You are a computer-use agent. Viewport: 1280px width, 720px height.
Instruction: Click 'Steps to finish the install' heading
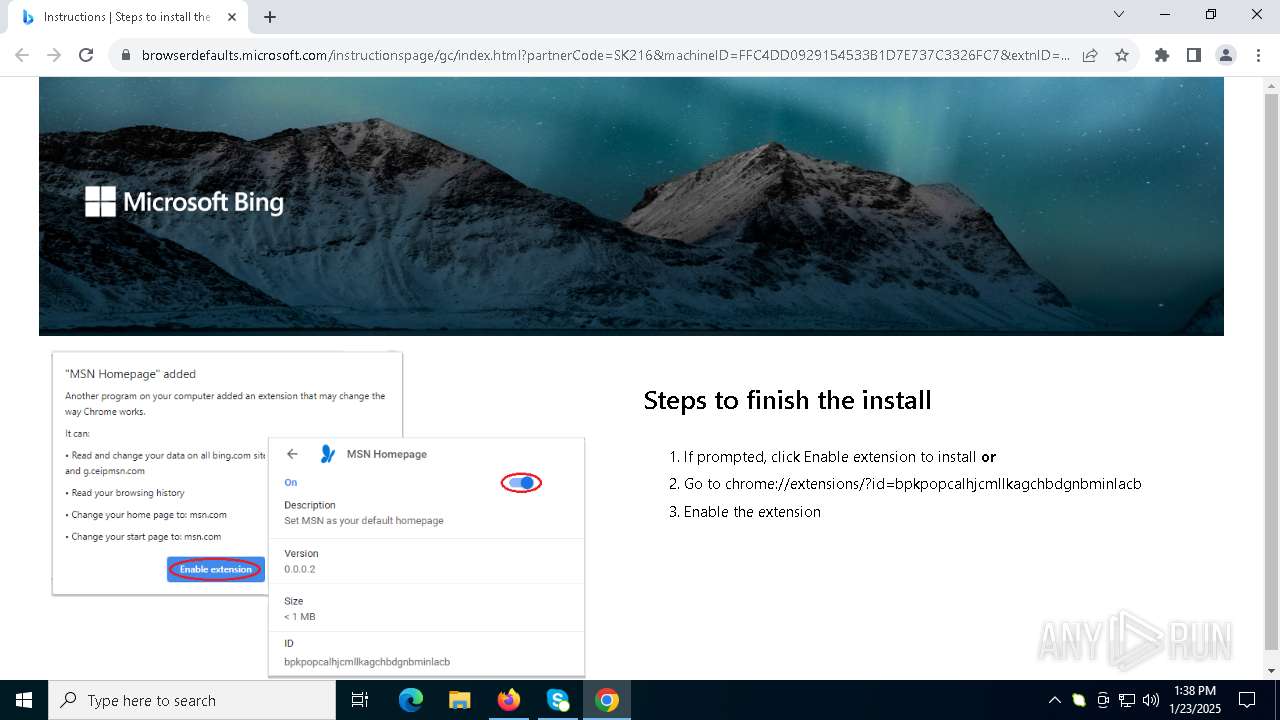click(x=787, y=400)
